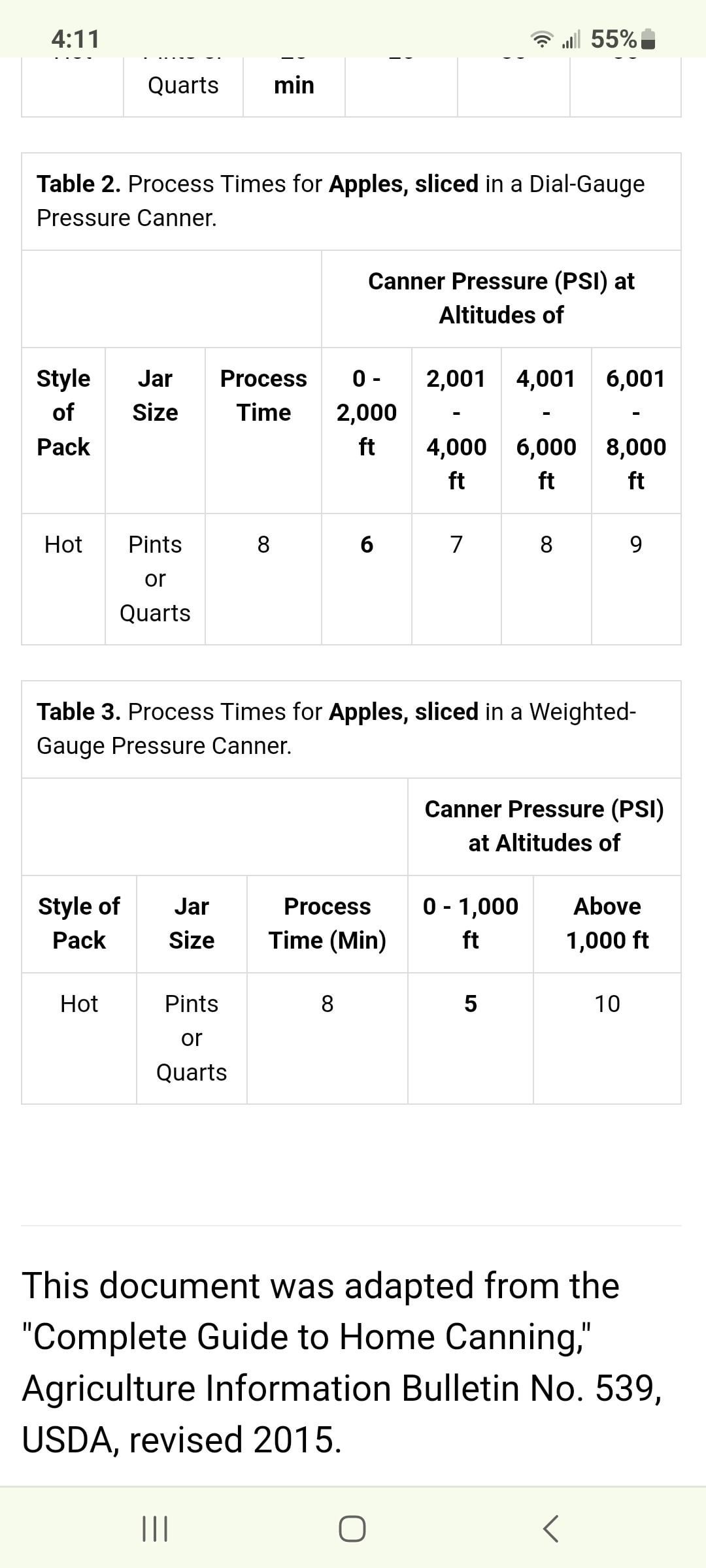Tap the "2,001 - 4,000 ft" column header
706x1568 pixels.
pos(456,429)
